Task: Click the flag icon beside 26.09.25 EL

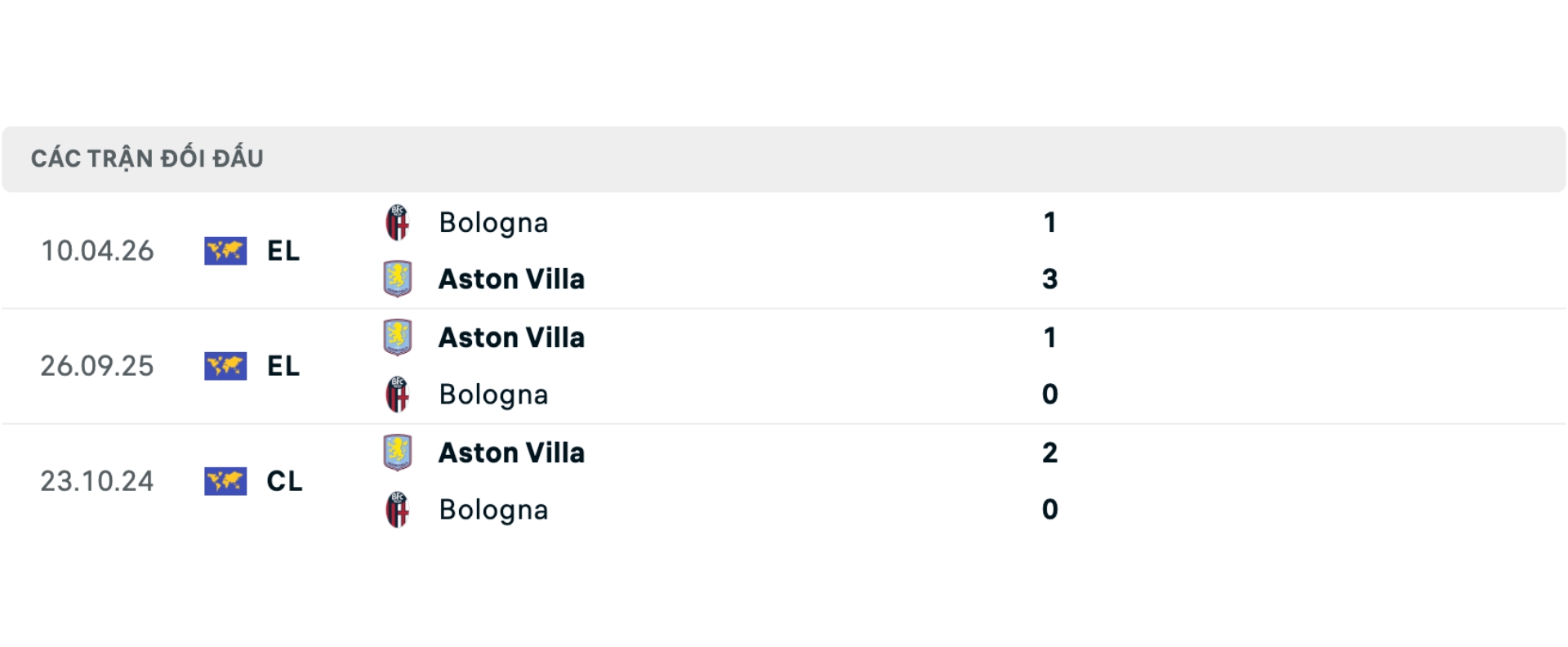Action: point(225,366)
